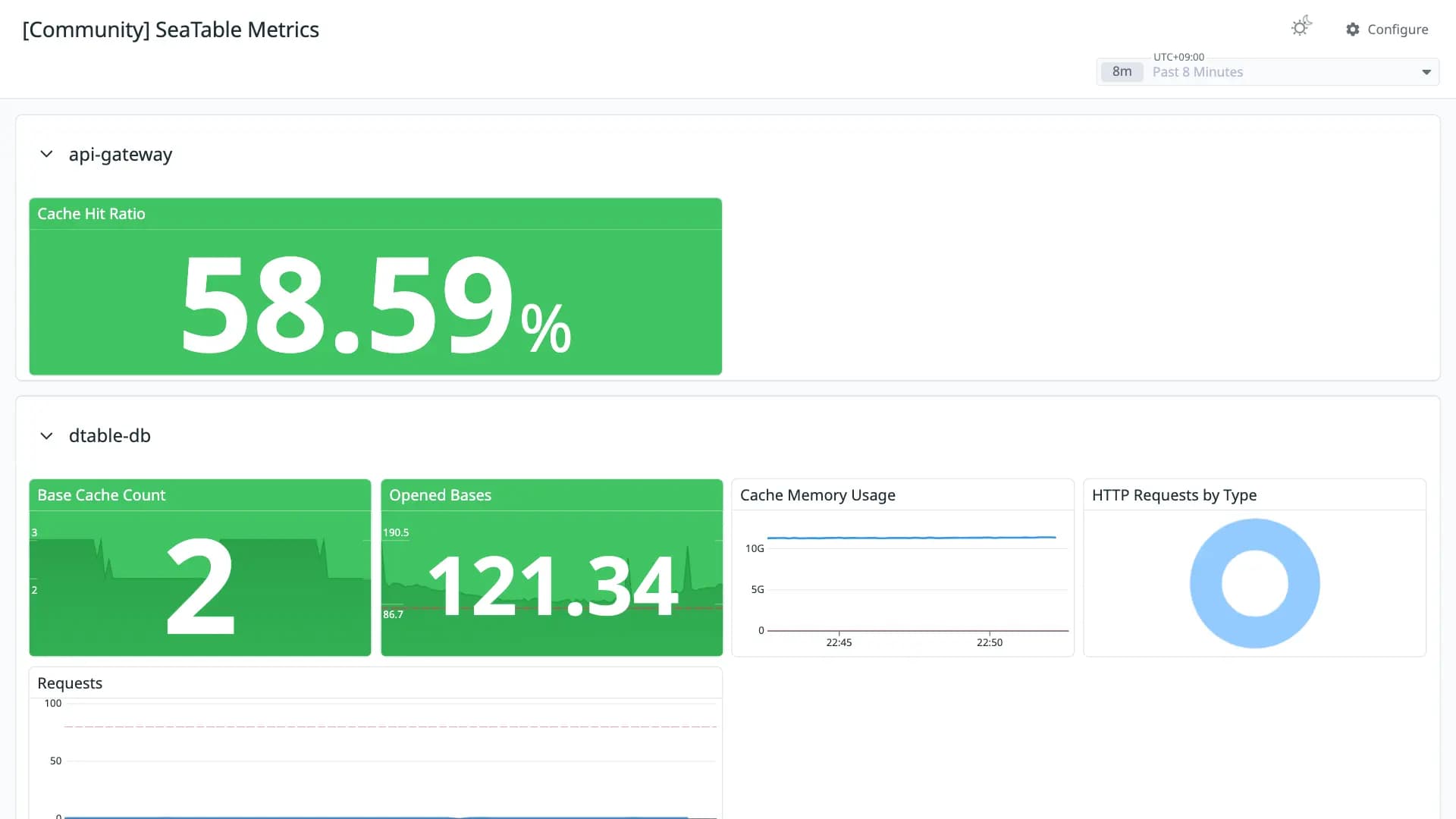
Task: Click the Base Cache Count value 2
Action: click(x=200, y=586)
